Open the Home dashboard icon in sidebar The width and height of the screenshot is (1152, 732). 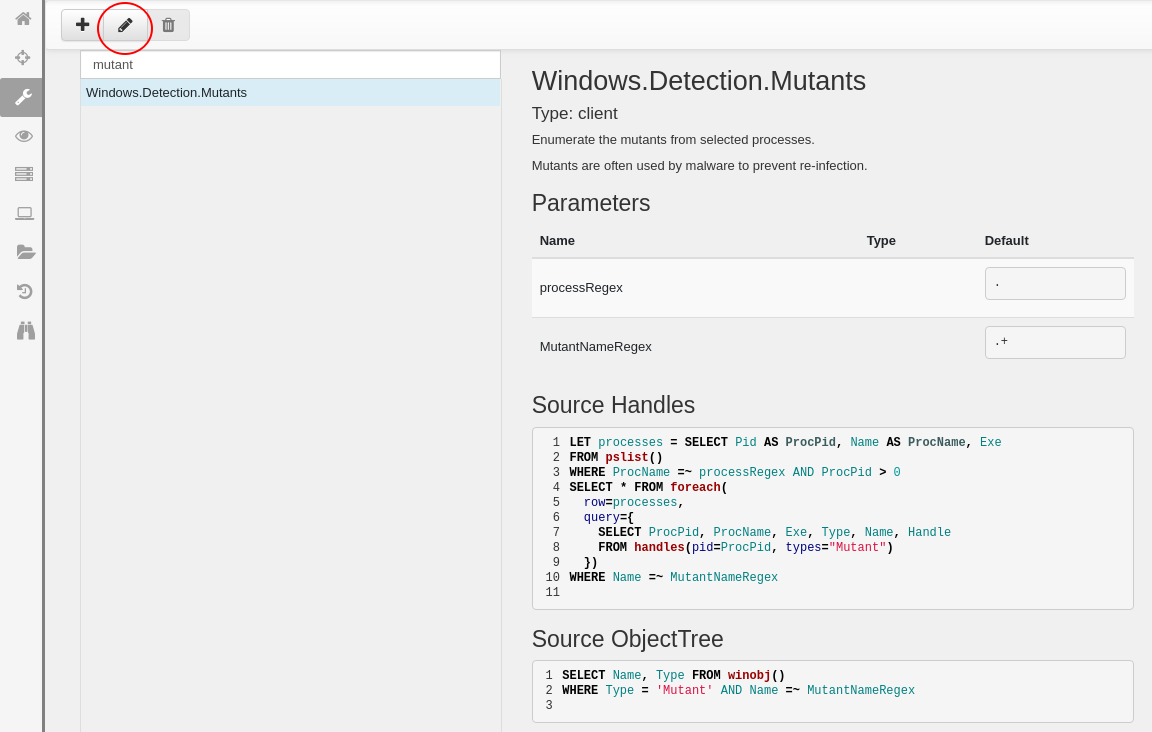click(23, 18)
